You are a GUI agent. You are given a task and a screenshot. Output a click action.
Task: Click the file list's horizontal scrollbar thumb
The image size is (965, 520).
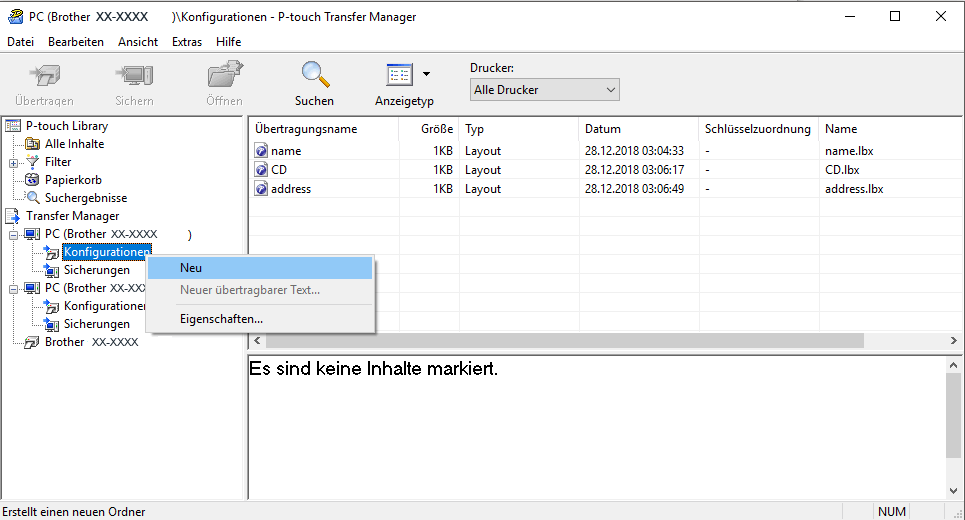pyautogui.click(x=564, y=340)
